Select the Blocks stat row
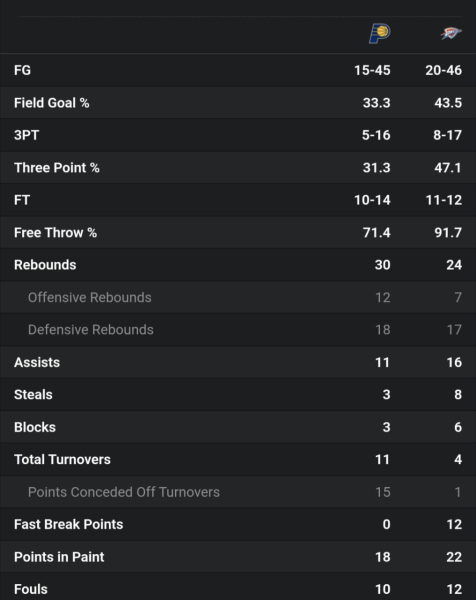This screenshot has height=600, width=476. coord(238,427)
